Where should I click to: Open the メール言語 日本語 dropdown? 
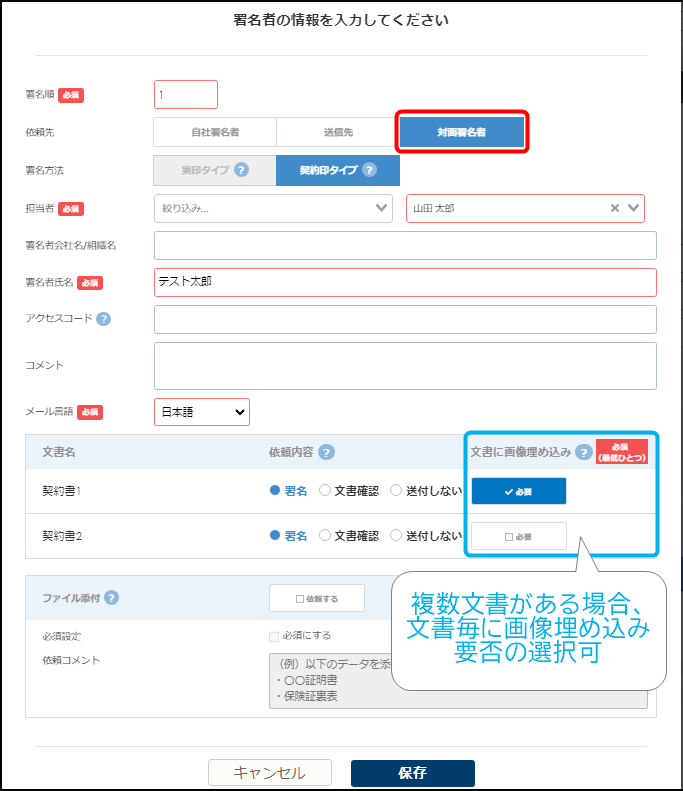[x=202, y=412]
